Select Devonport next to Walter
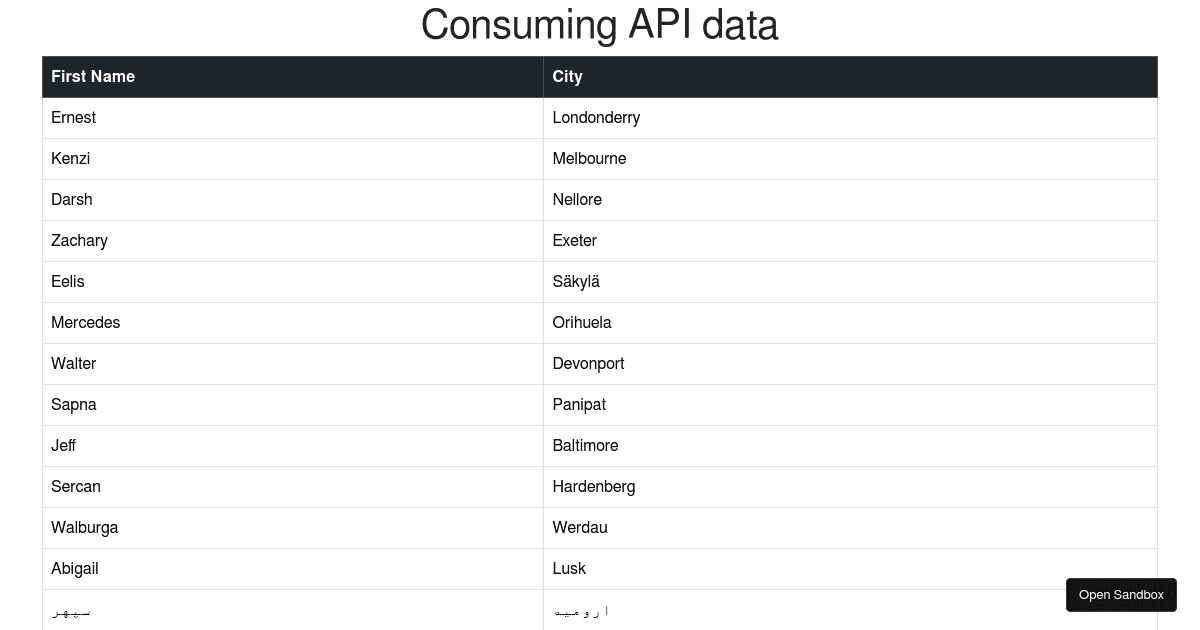The height and width of the screenshot is (630, 1200). (588, 363)
